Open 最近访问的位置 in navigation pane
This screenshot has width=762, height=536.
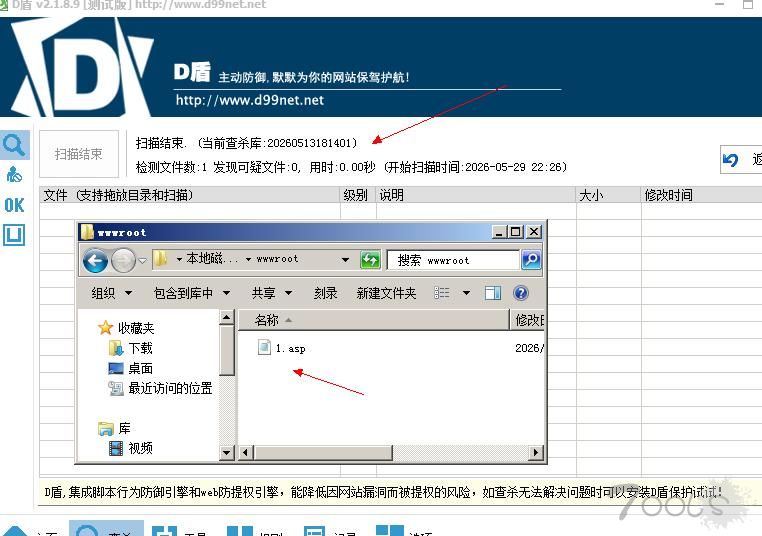[x=170, y=388]
